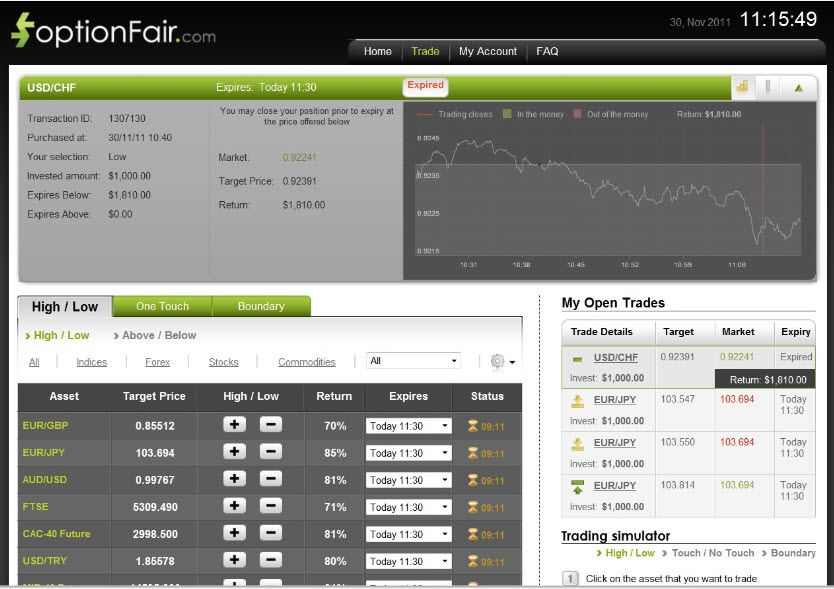The width and height of the screenshot is (834, 589).
Task: Open the All asset filter dropdown
Action: [x=413, y=361]
